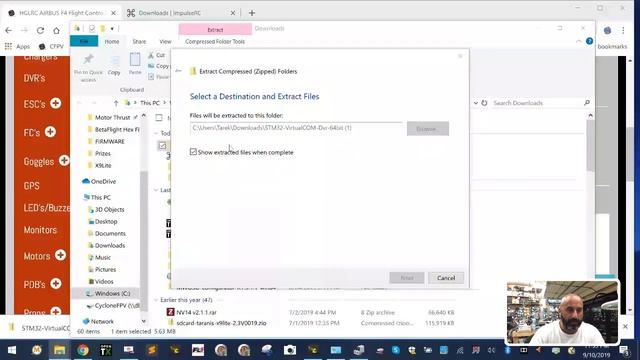Open Documents in navigation pane
The height and width of the screenshot is (360, 640).
coord(110,233)
